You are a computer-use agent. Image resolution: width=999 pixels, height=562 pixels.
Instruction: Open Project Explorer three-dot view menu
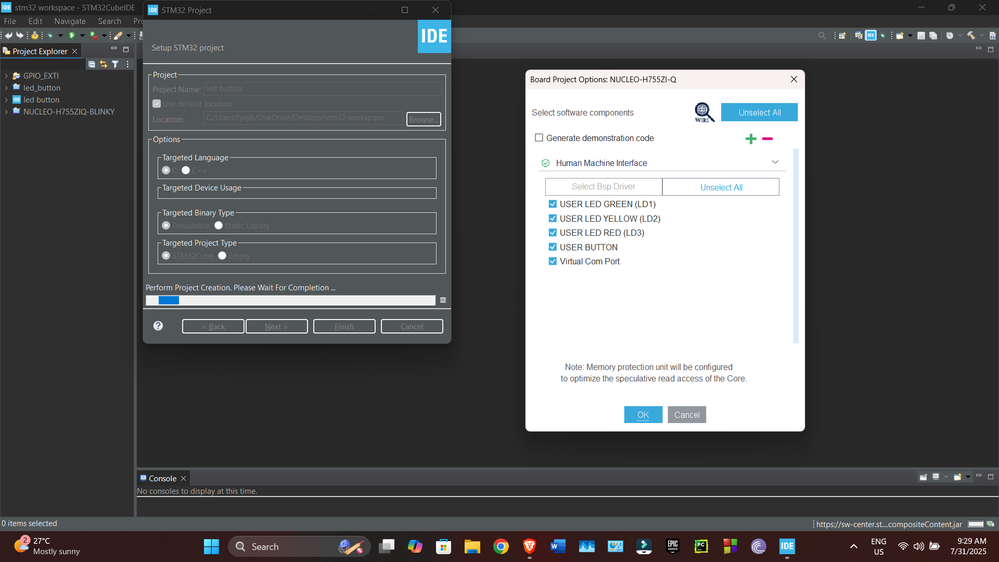tap(127, 64)
